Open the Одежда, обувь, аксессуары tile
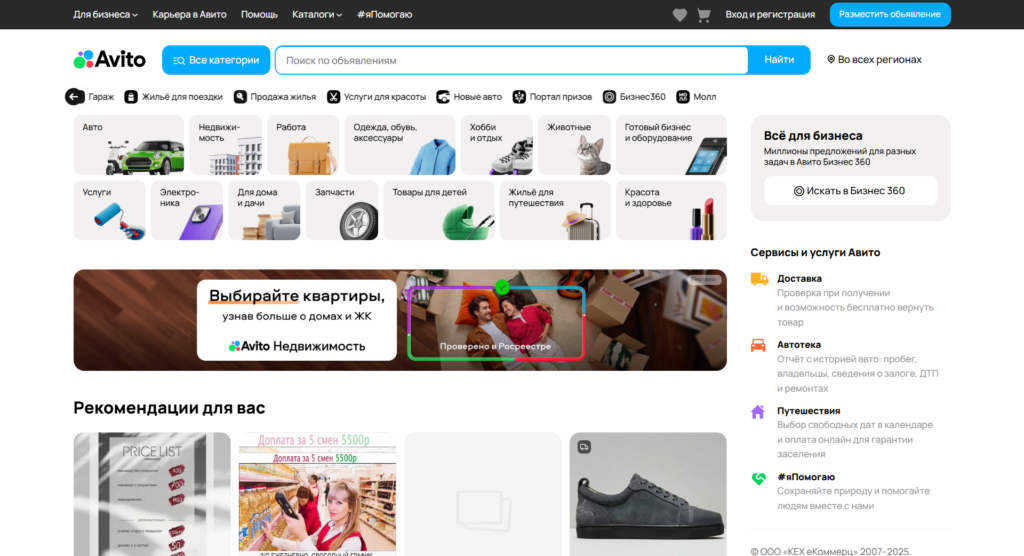 click(400, 144)
